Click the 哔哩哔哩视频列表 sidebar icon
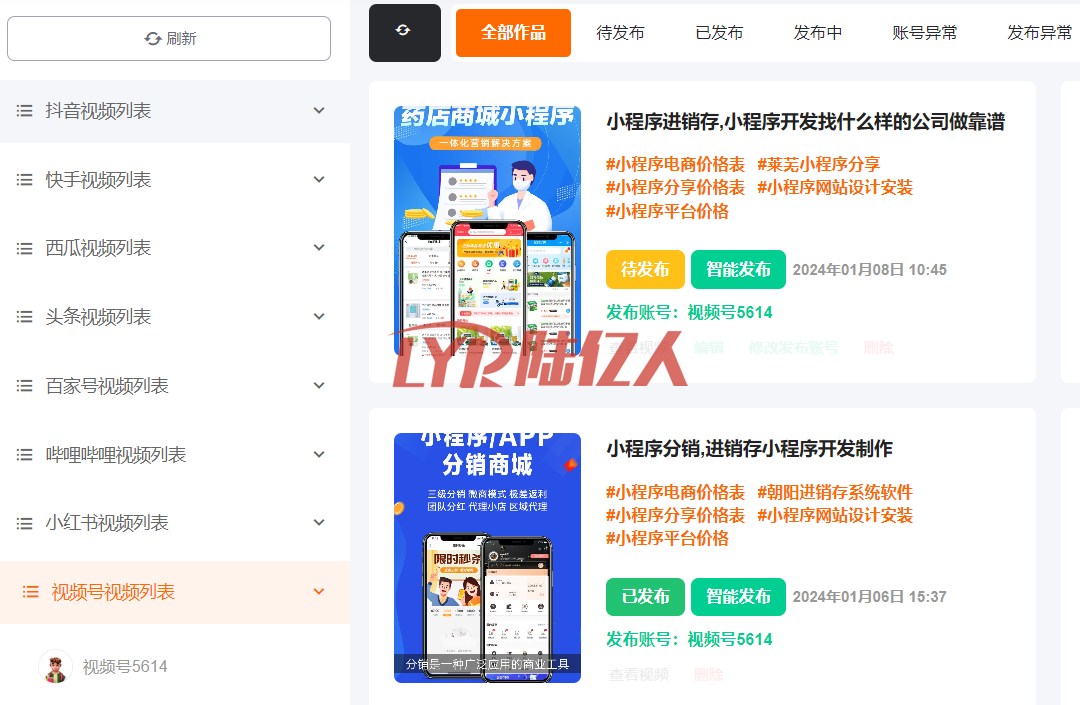This screenshot has height=705, width=1080. [x=26, y=454]
